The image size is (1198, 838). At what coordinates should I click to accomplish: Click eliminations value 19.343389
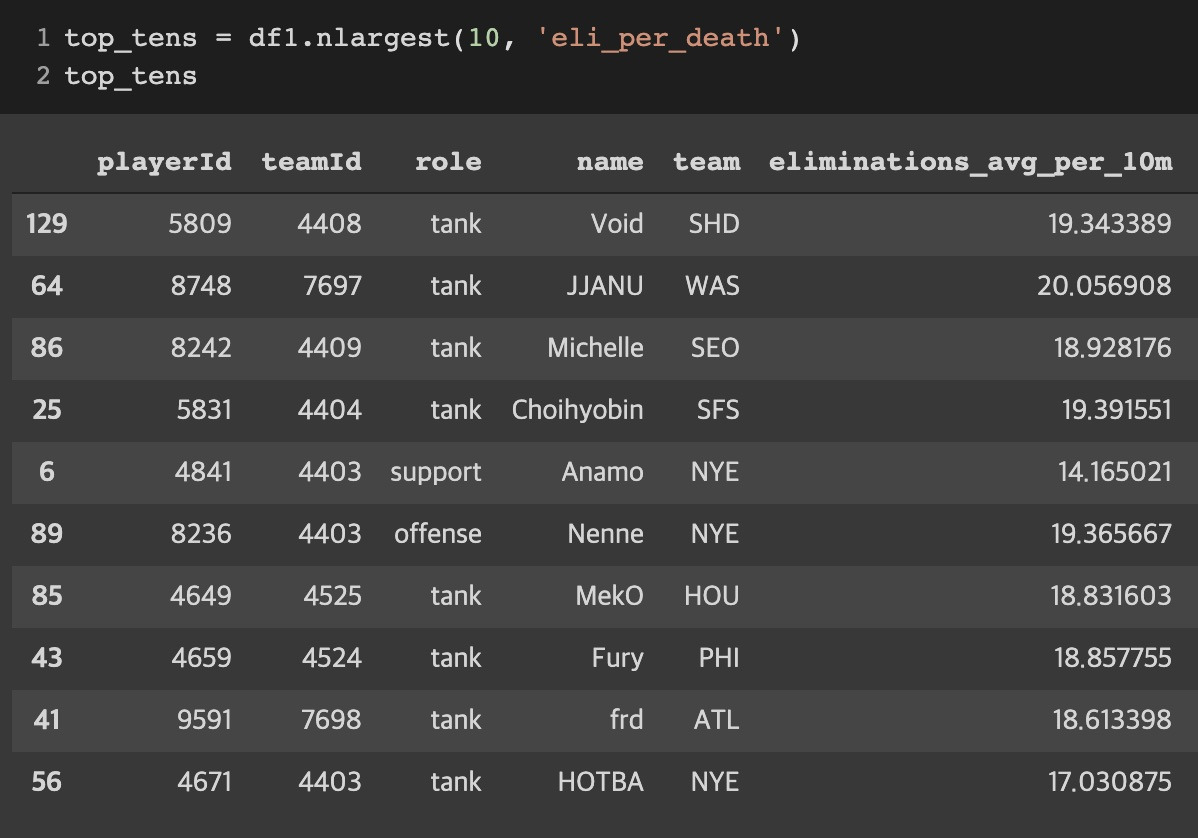(x=1109, y=224)
